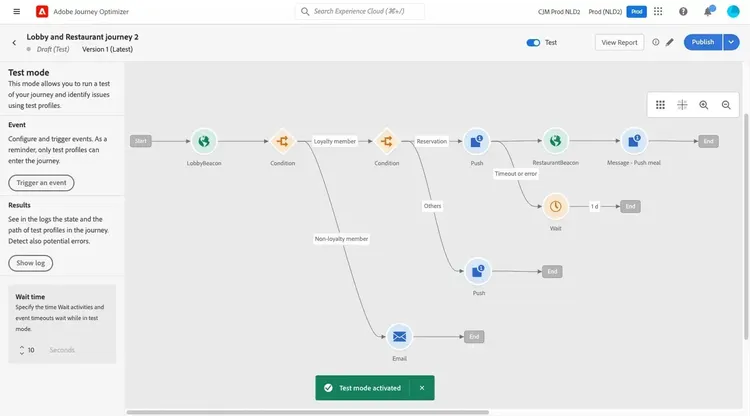Click the vertical canvas scrollbar
Screen dimensions: 750x416
point(746,226)
